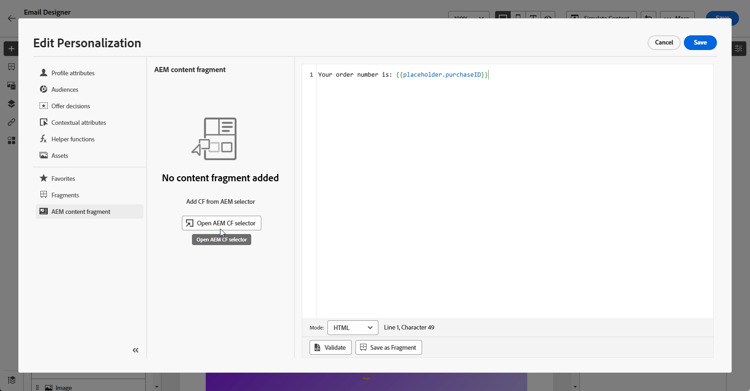Select the Audiences icon
The width and height of the screenshot is (750, 391).
(x=44, y=89)
